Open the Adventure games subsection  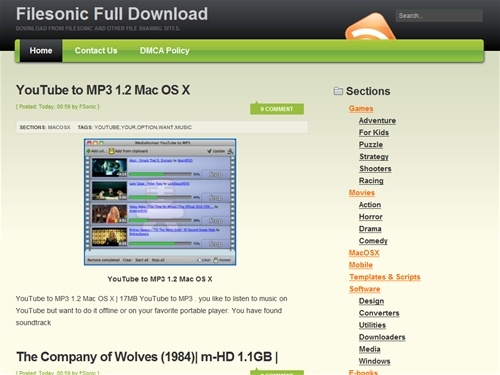click(377, 120)
